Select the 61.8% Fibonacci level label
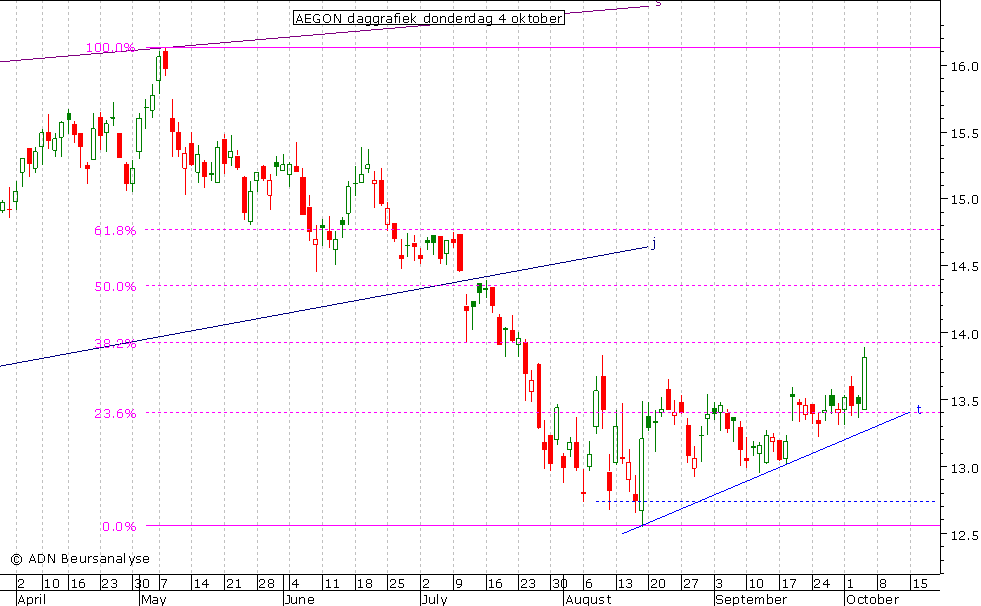981x606 pixels. click(115, 231)
